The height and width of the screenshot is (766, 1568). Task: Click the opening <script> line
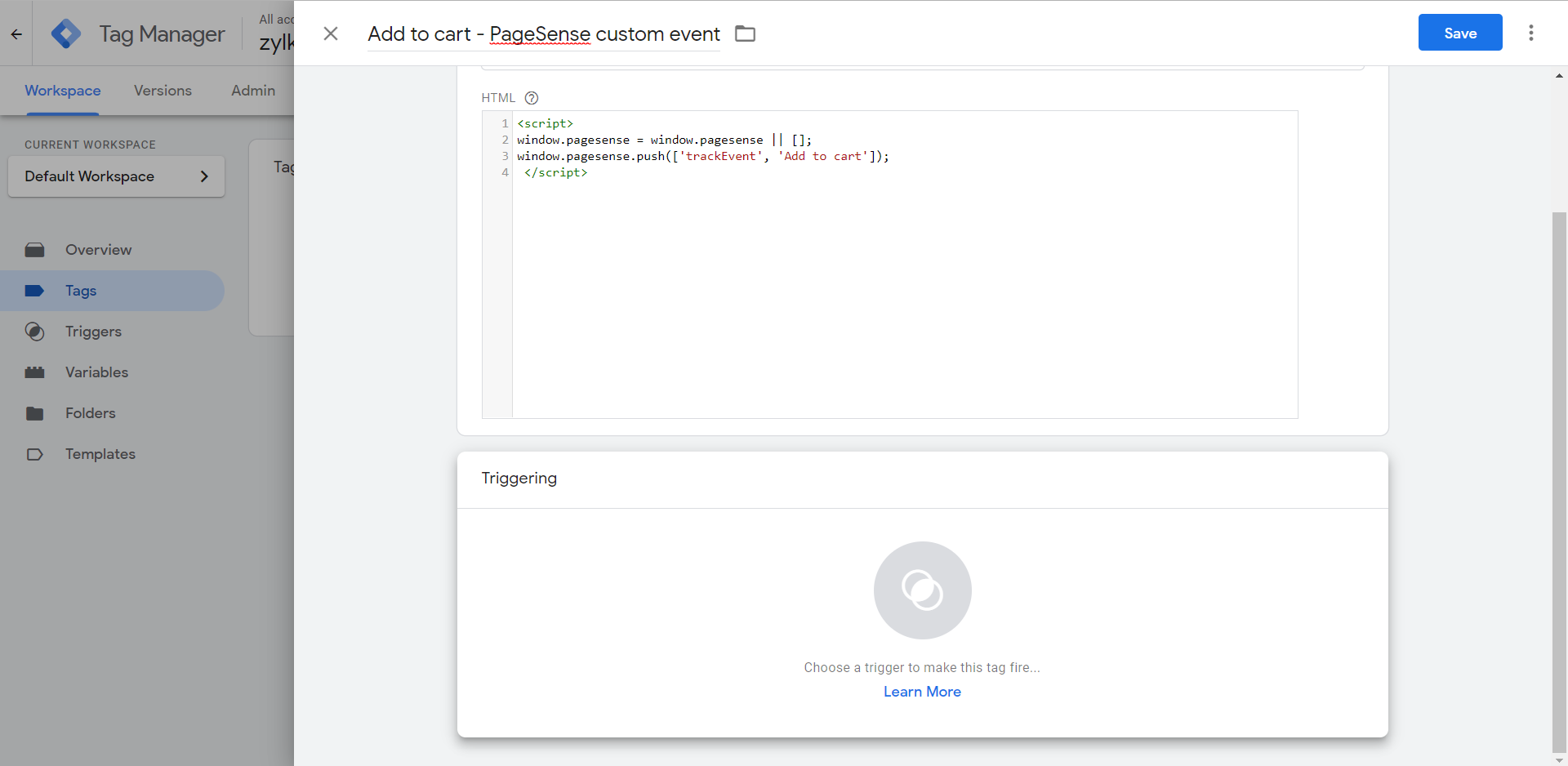pos(545,123)
